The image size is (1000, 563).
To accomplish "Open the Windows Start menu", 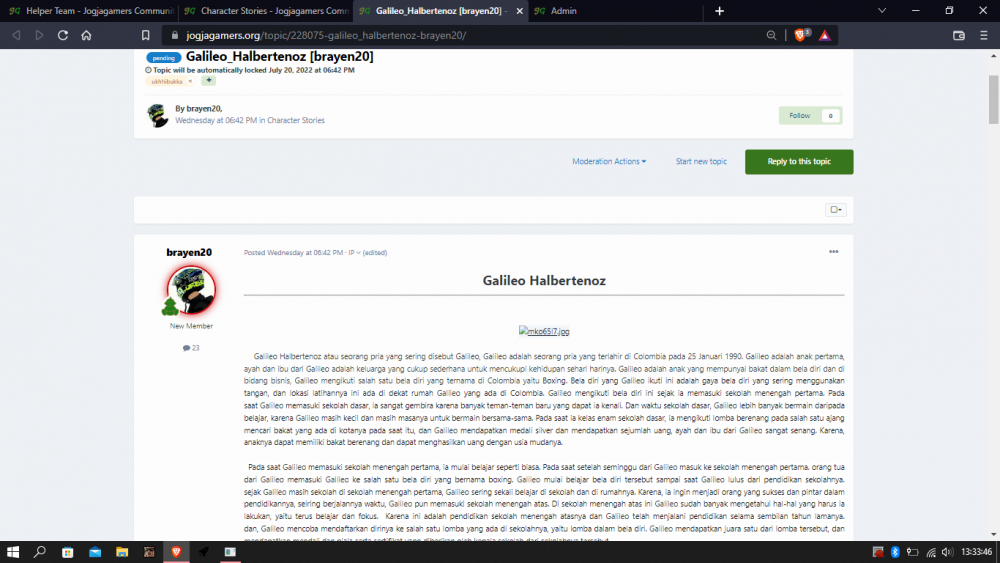I will point(13,552).
